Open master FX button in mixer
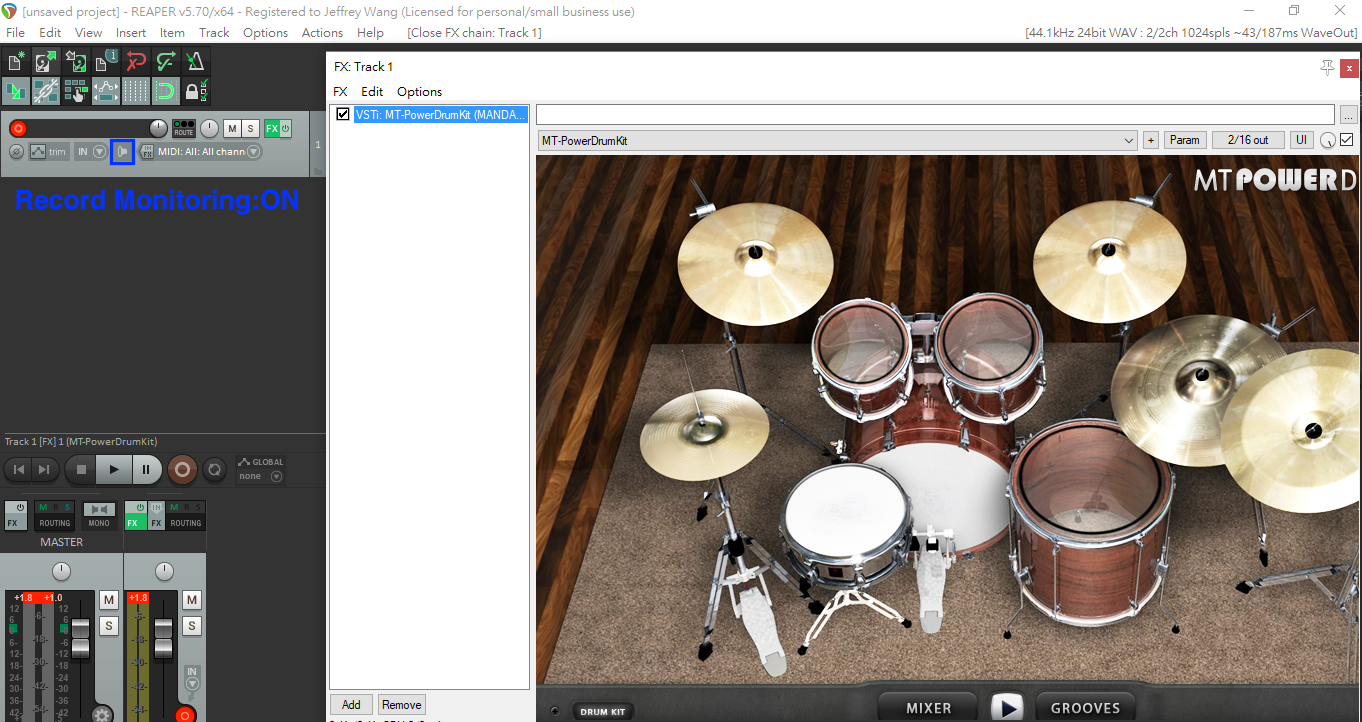 pyautogui.click(x=15, y=516)
